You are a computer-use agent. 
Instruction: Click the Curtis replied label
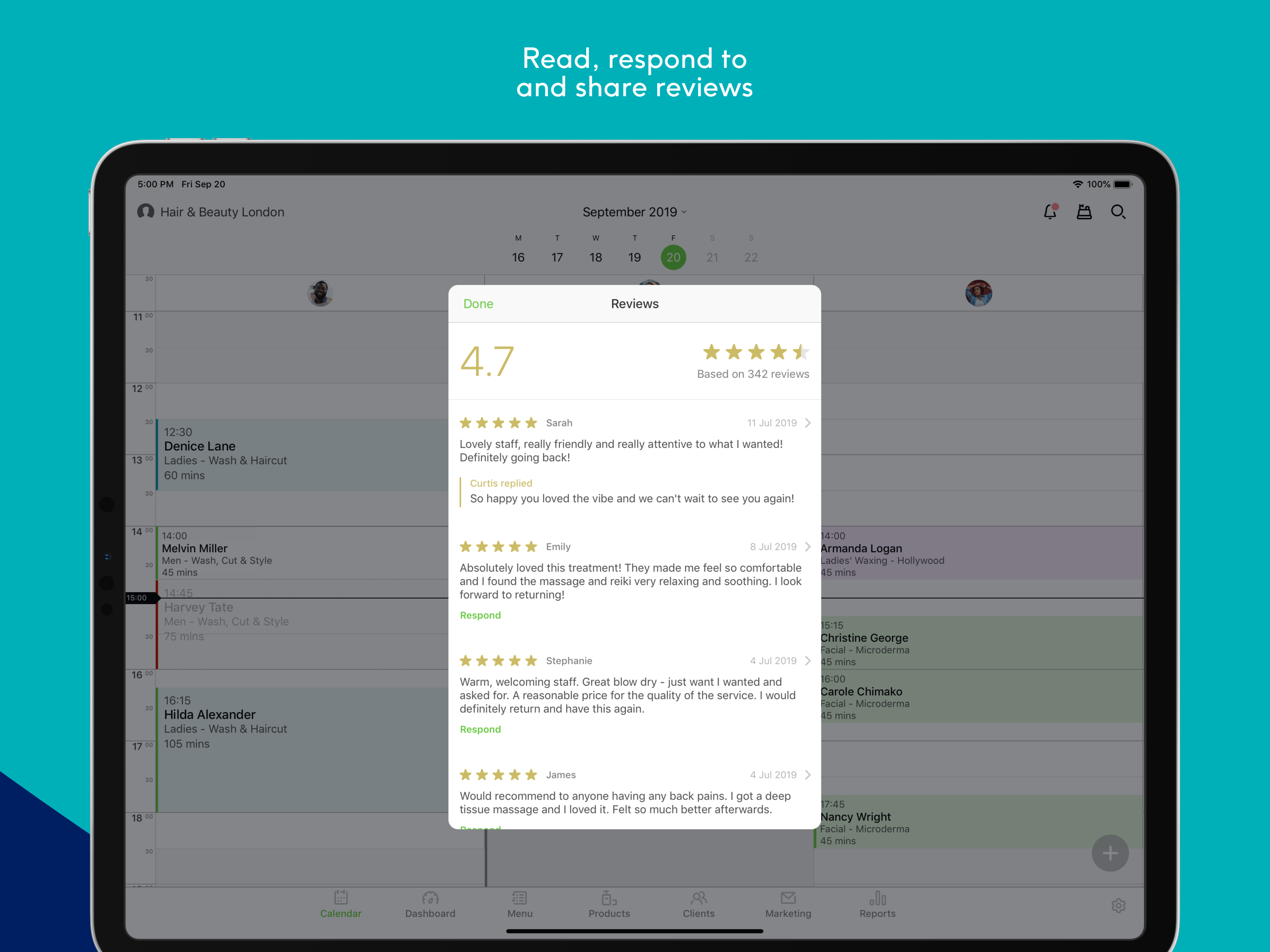501,483
